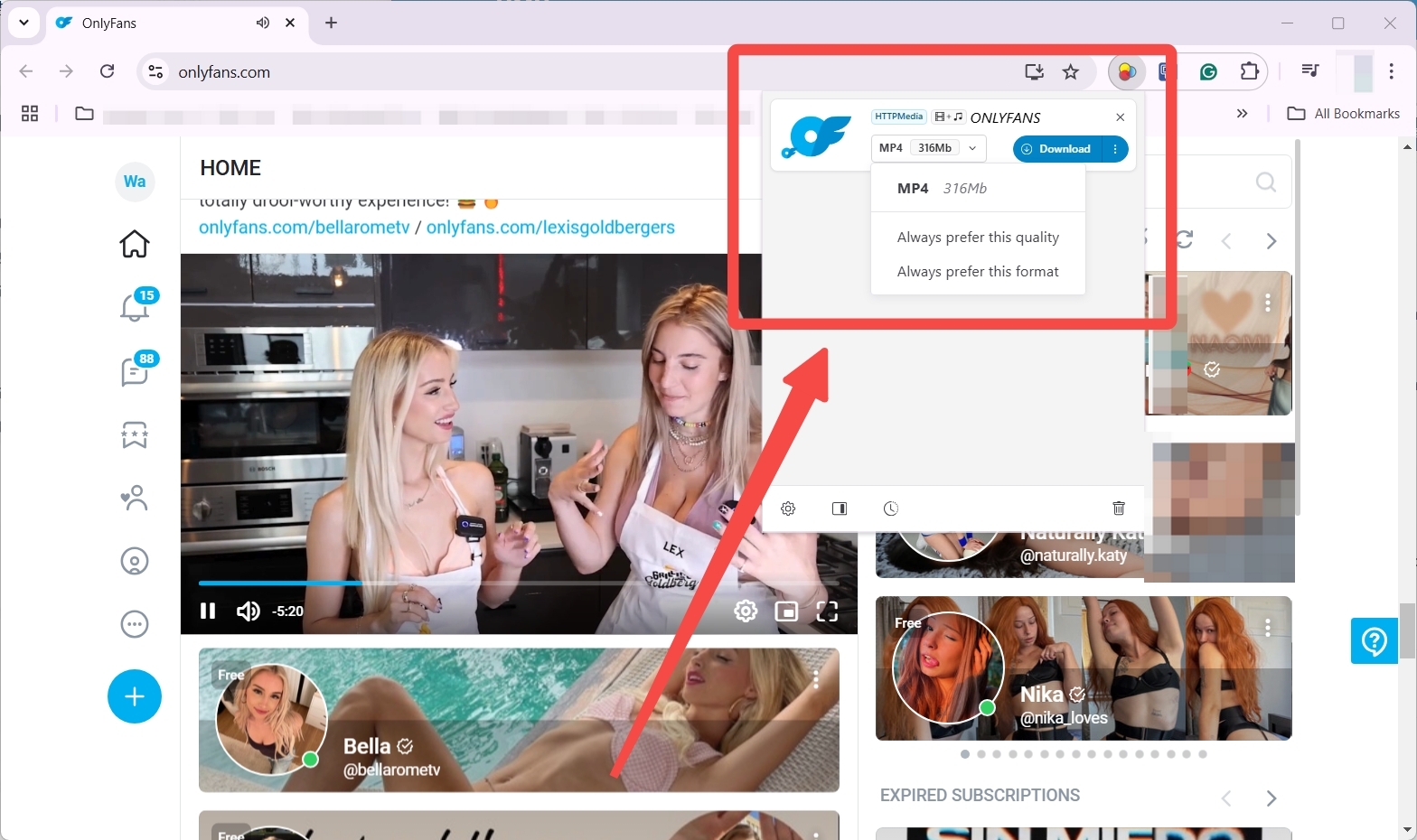Go back to previous page
1417x840 pixels.
pyautogui.click(x=26, y=71)
